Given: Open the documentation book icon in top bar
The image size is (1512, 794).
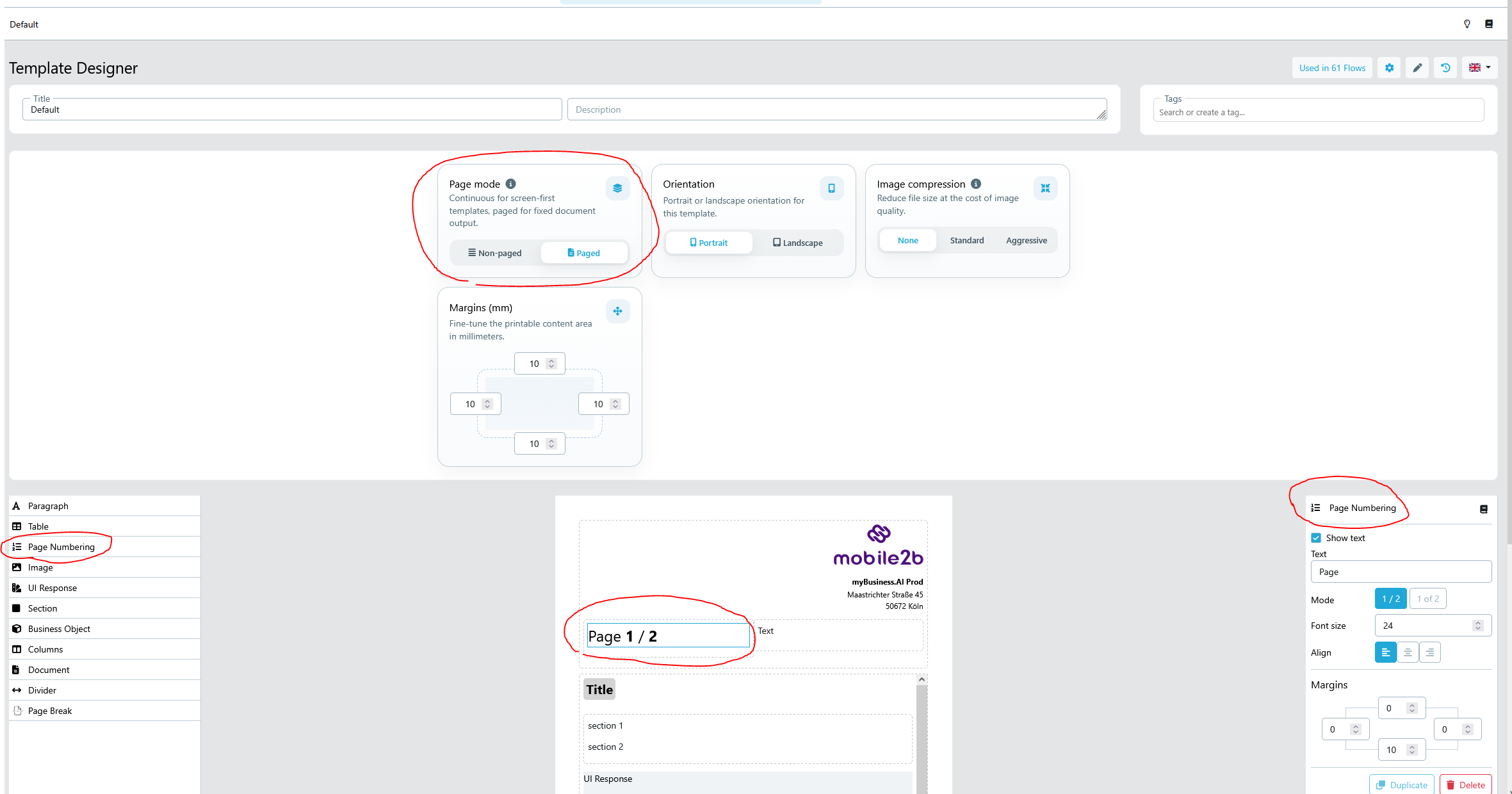Looking at the screenshot, I should point(1489,24).
